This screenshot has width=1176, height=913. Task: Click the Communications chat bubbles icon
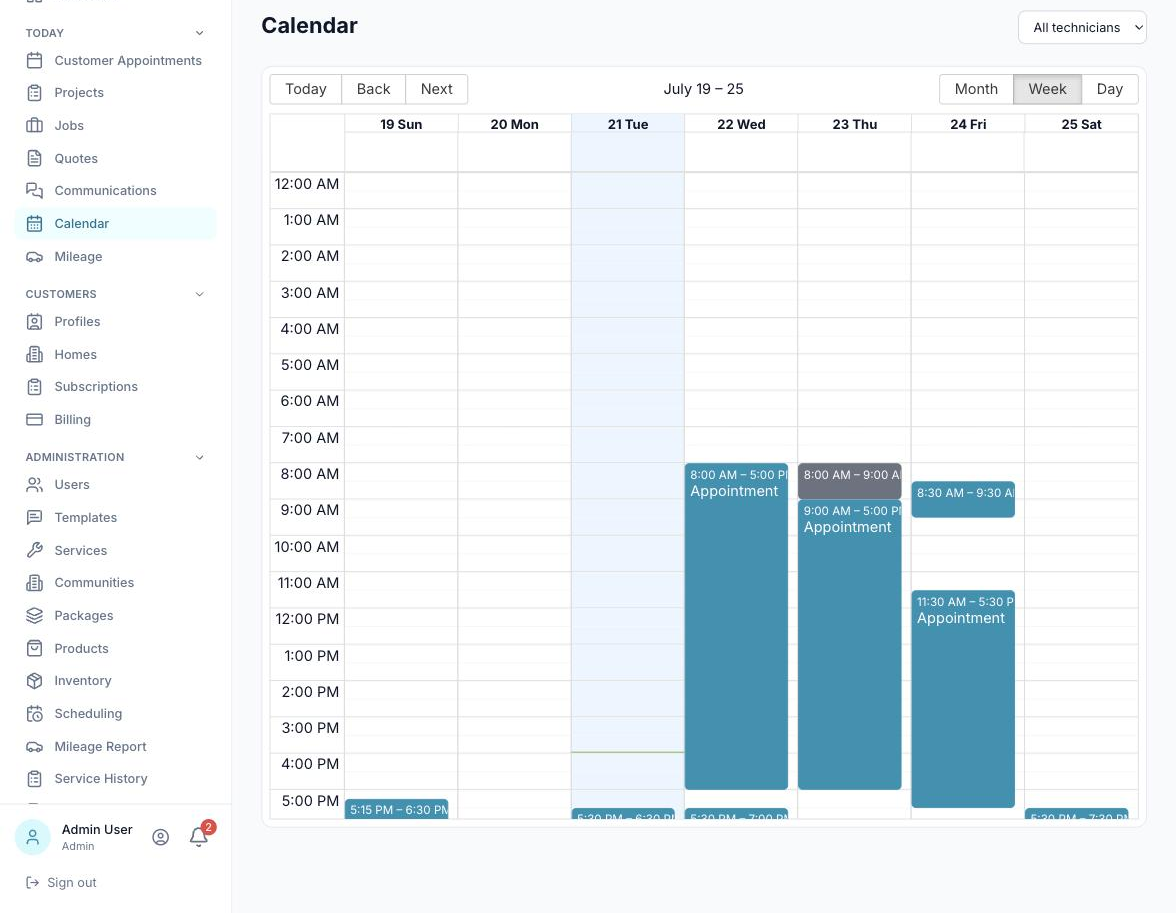pyautogui.click(x=34, y=191)
